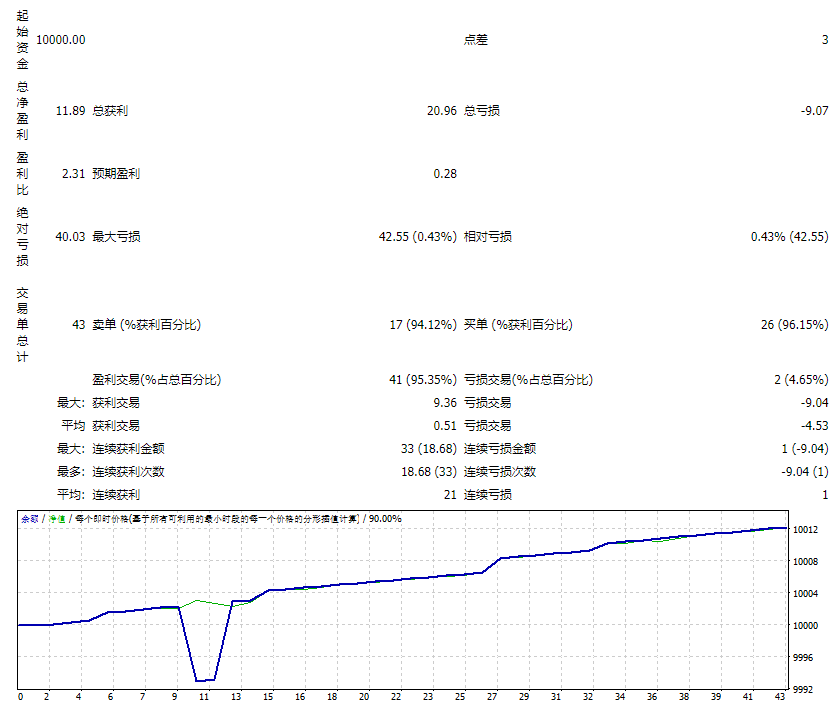The image size is (835, 709).
Task: Click the 卖单 result 17 (94.12%)
Action: point(422,324)
